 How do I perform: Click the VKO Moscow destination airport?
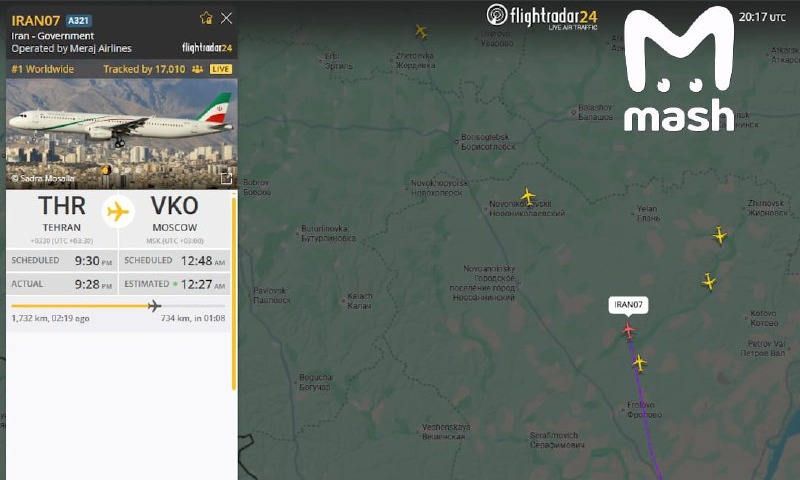pyautogui.click(x=174, y=218)
